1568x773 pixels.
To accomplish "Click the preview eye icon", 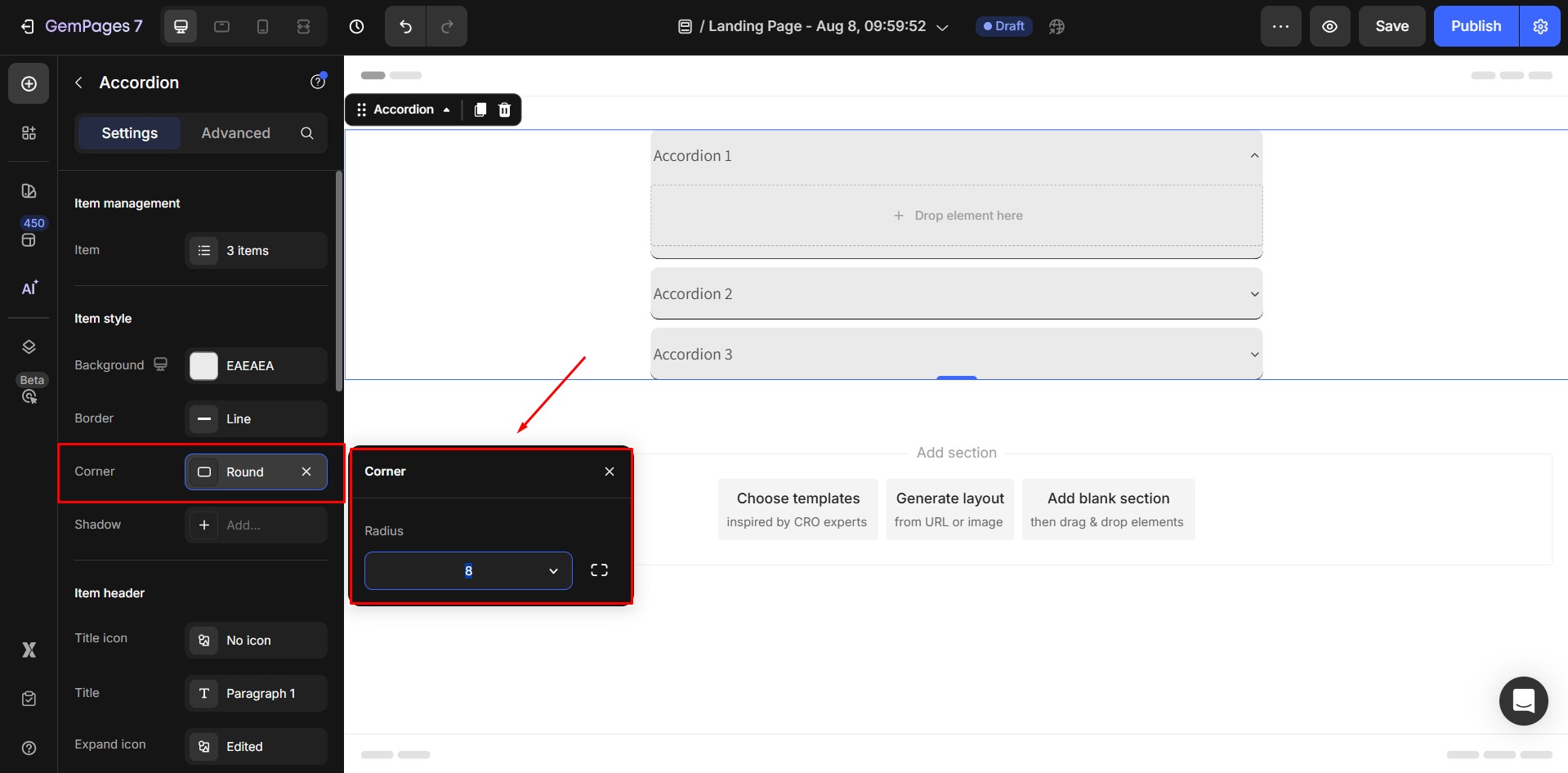I will pyautogui.click(x=1329, y=26).
